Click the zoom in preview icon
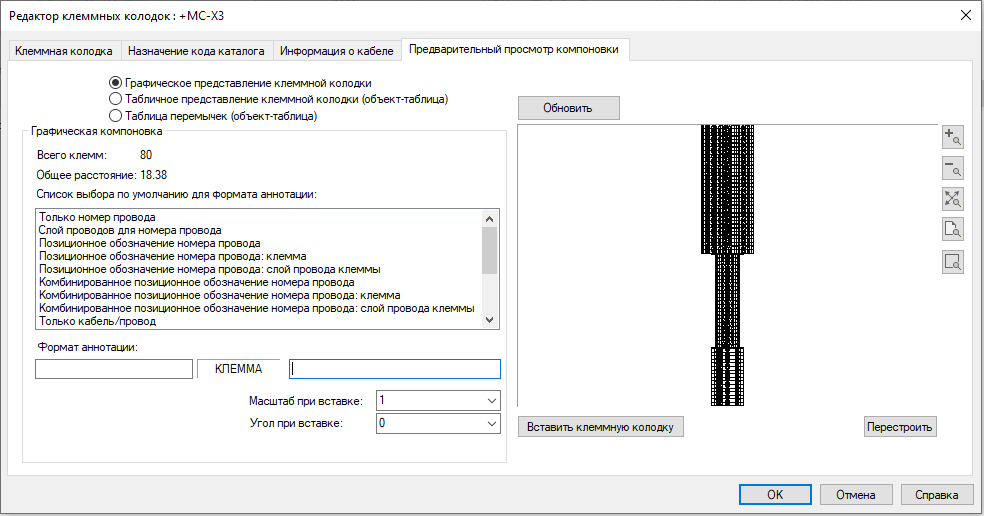984x516 pixels. click(953, 137)
